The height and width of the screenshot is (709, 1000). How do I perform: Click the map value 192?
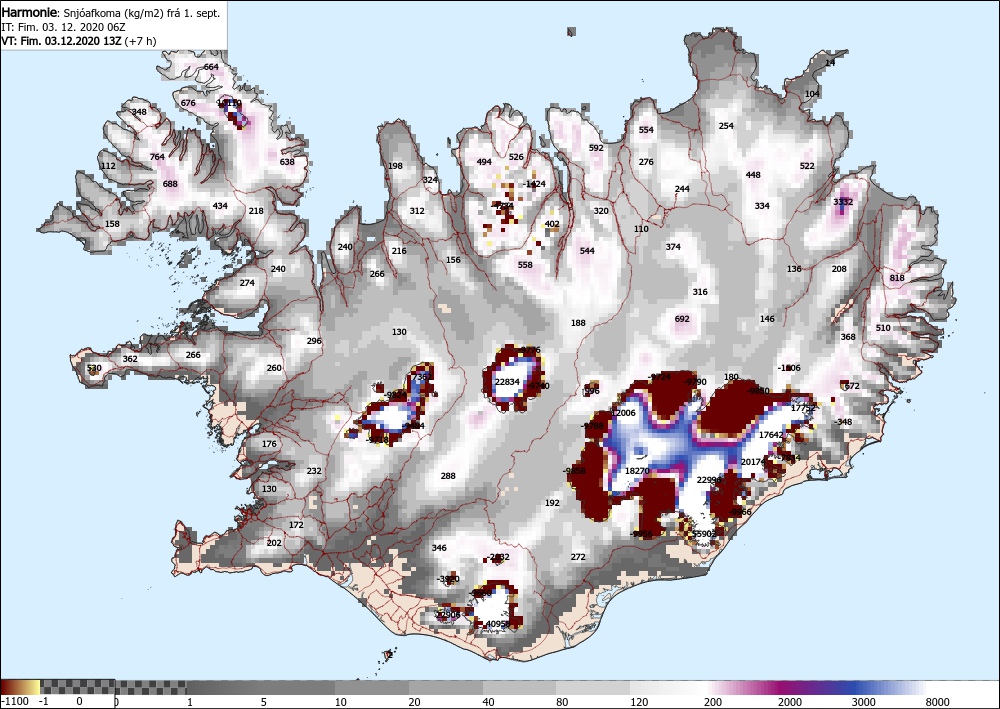pos(552,503)
